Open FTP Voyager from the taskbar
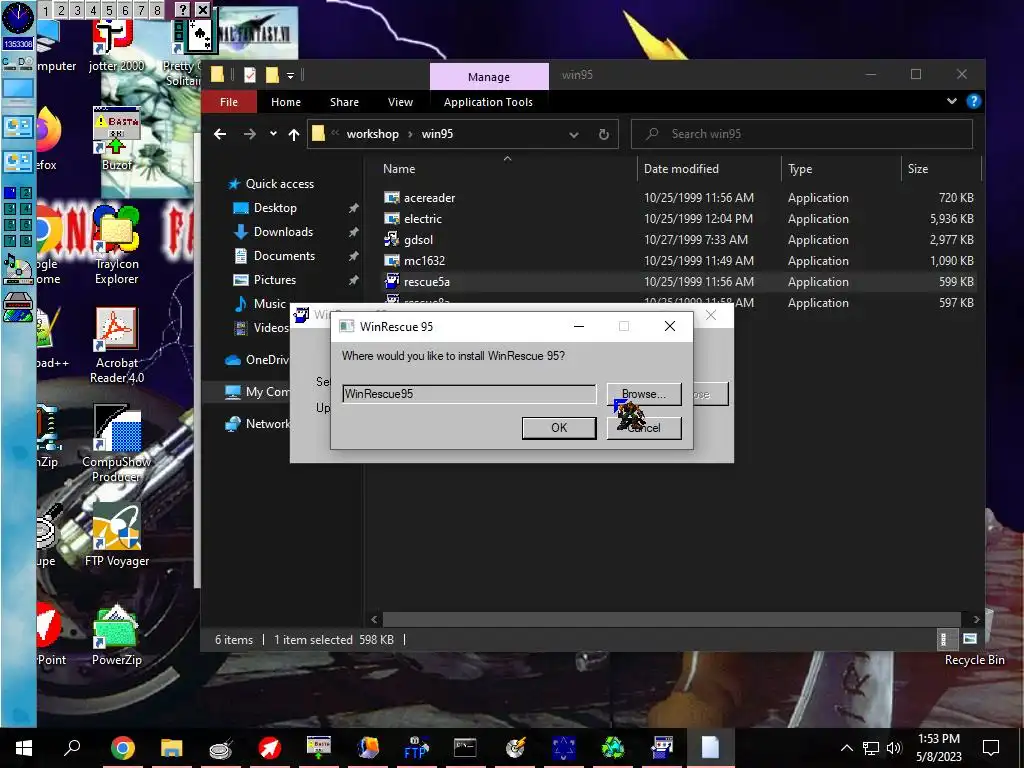This screenshot has height=768, width=1024. [416, 748]
